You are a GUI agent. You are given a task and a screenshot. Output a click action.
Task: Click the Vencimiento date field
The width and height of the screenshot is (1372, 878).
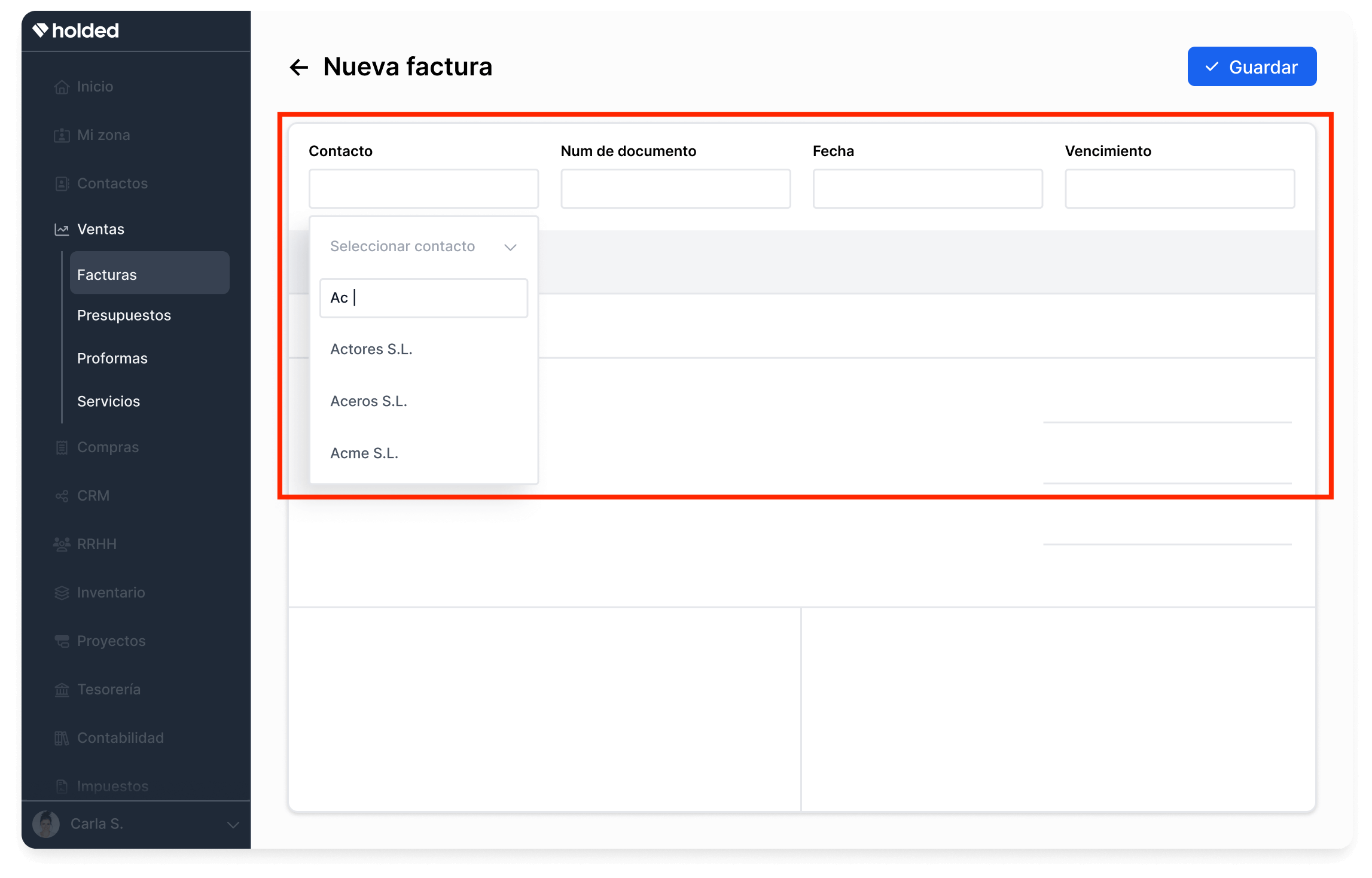click(1179, 189)
